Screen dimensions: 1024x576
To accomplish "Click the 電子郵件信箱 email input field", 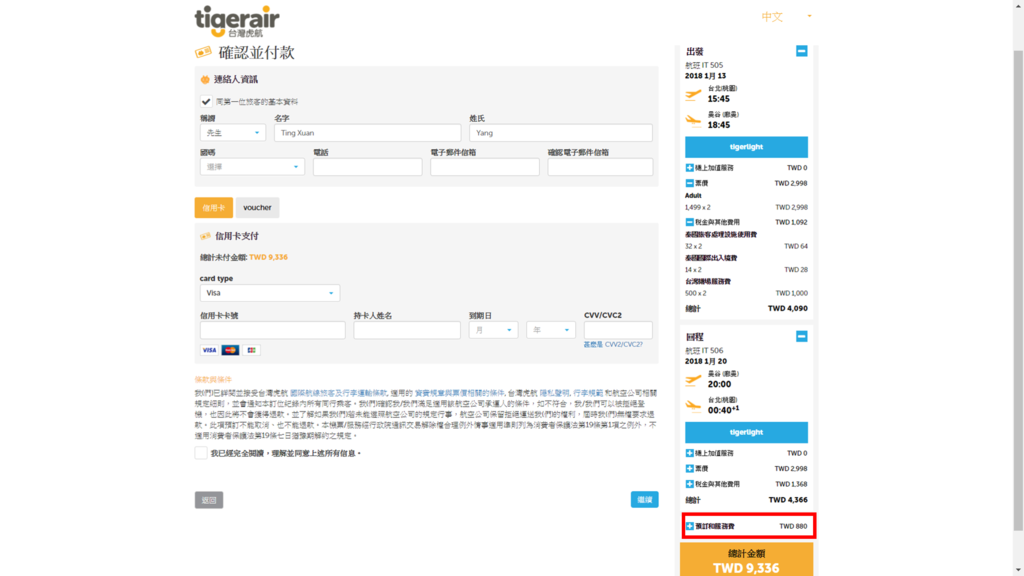I will 485,167.
